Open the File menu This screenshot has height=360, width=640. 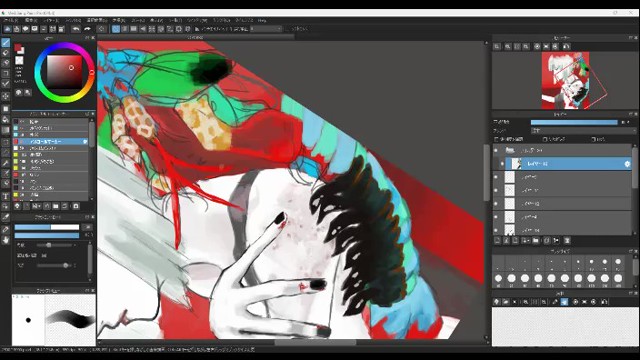pyautogui.click(x=11, y=20)
